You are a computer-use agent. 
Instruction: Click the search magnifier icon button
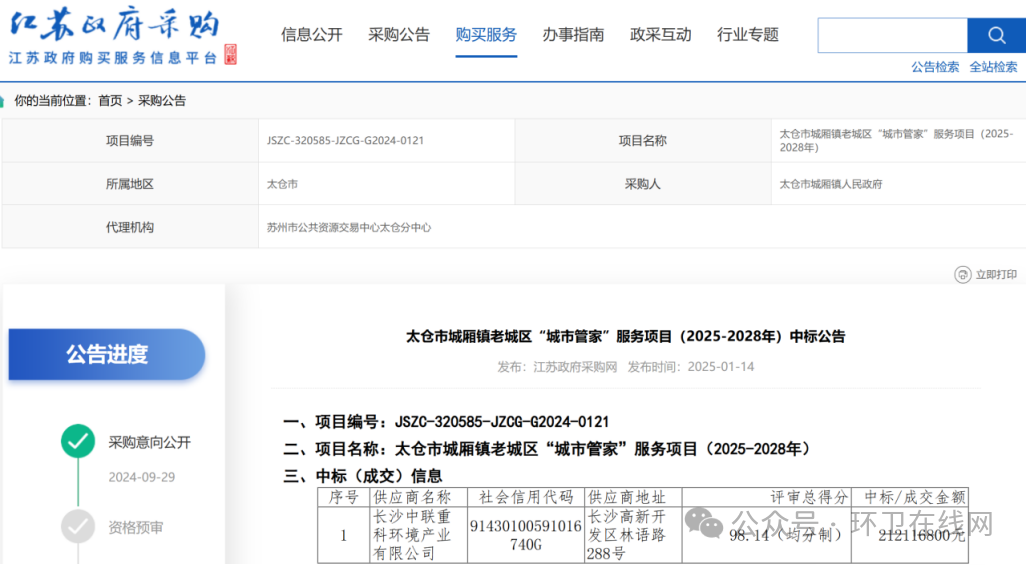[996, 35]
